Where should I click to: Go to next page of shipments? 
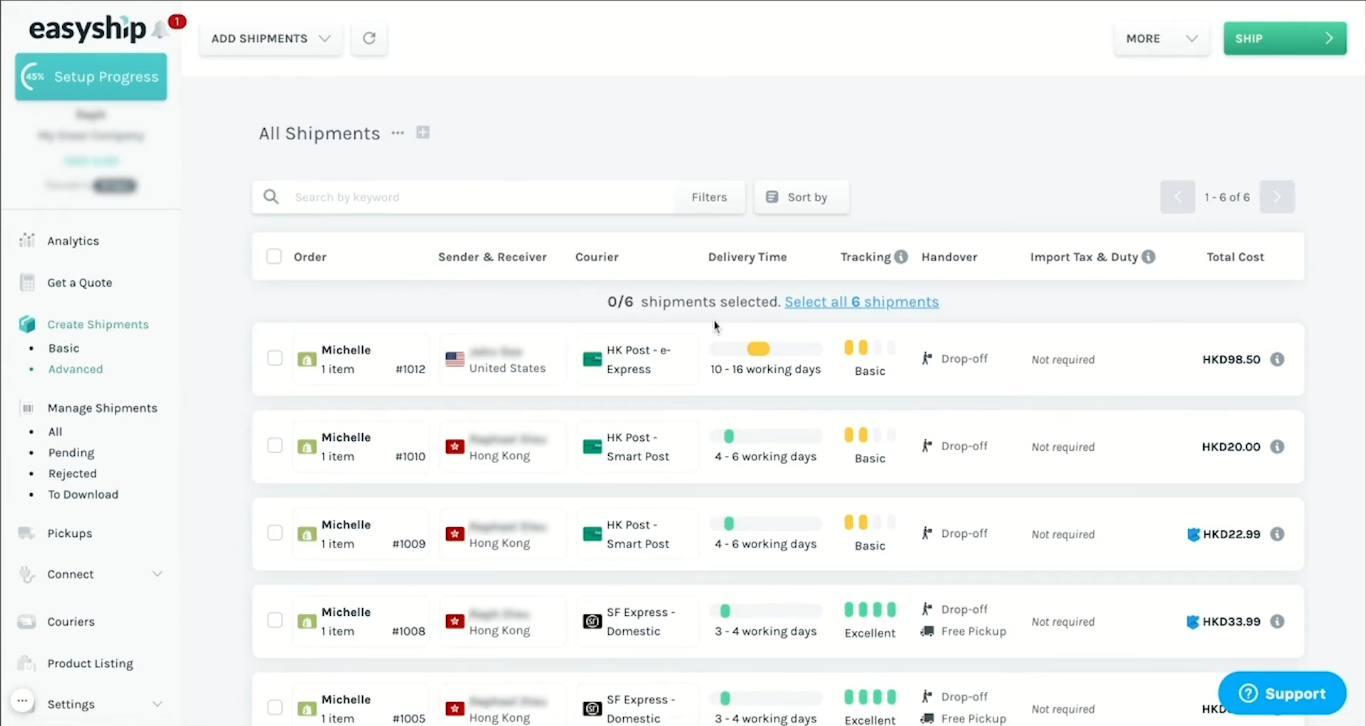click(x=1277, y=197)
